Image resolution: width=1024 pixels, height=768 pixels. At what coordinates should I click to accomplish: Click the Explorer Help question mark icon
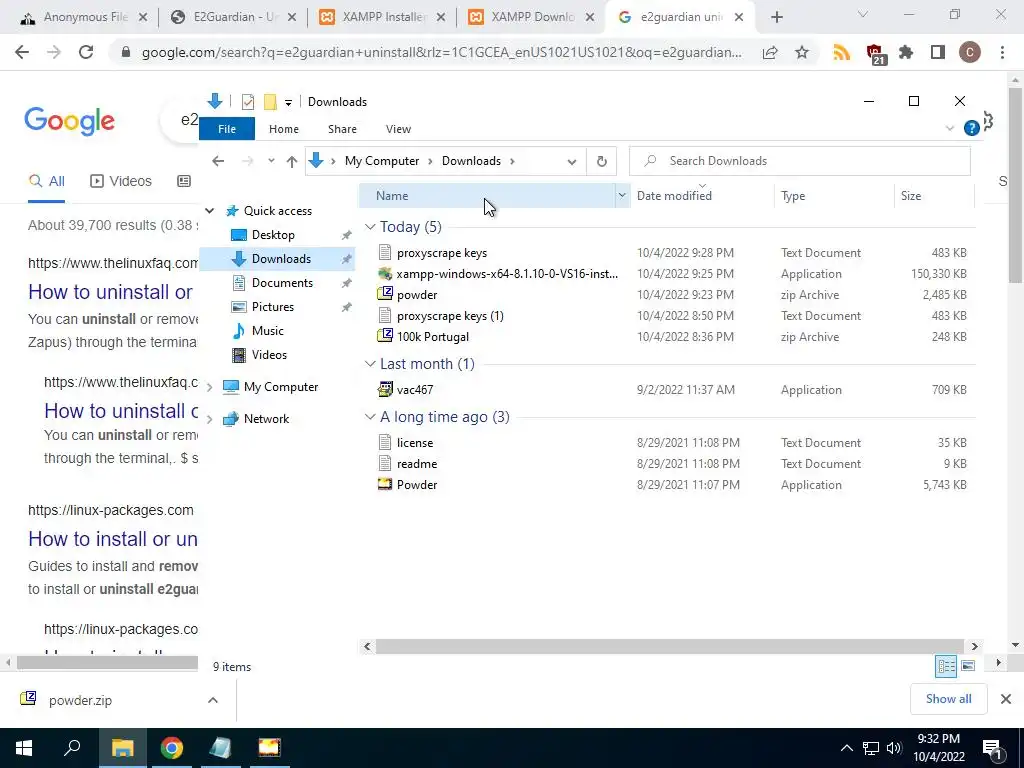pyautogui.click(x=971, y=128)
